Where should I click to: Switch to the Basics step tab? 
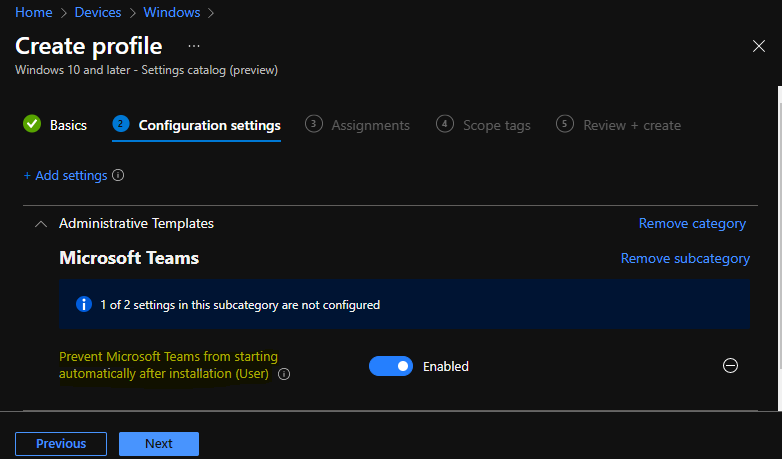pos(55,125)
